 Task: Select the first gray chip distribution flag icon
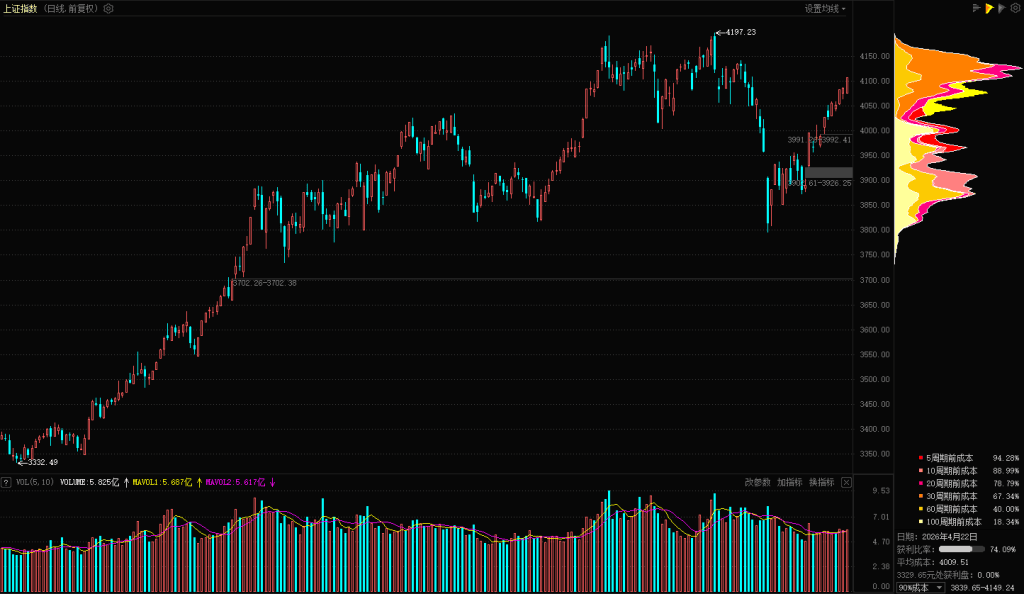pos(977,8)
